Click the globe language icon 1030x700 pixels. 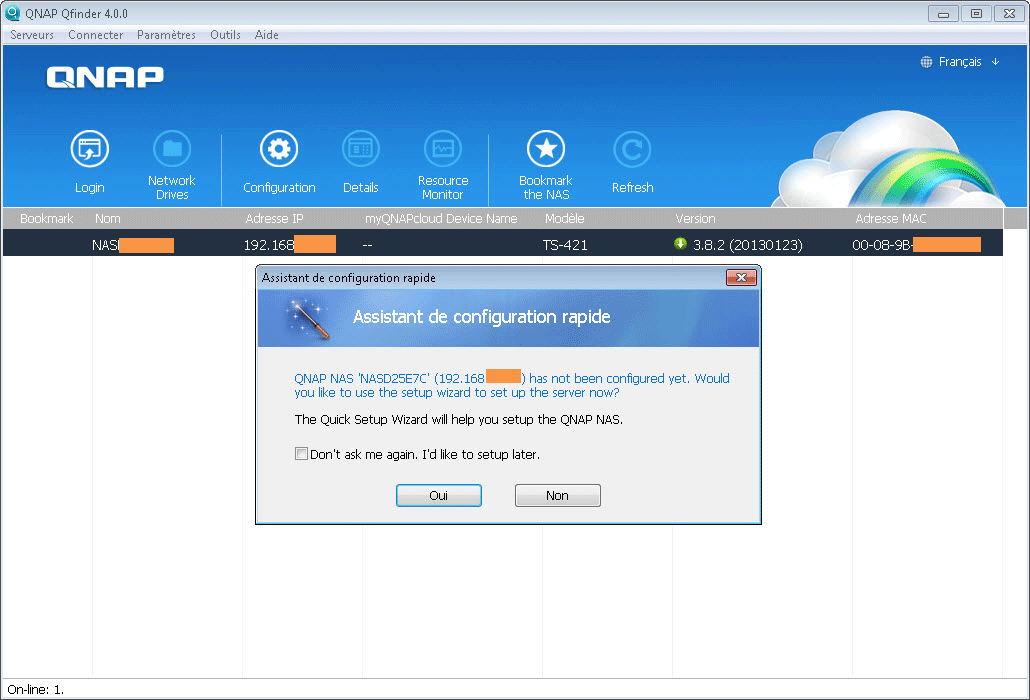click(x=926, y=62)
